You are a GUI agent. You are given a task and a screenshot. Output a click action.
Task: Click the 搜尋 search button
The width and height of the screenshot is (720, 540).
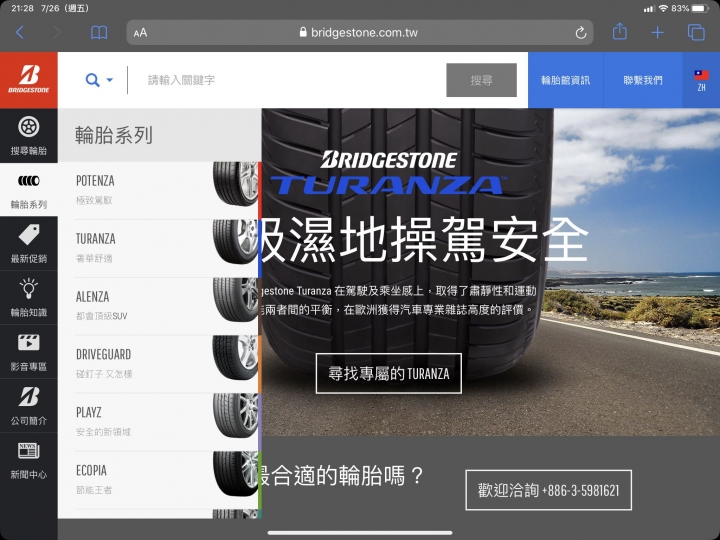click(481, 80)
